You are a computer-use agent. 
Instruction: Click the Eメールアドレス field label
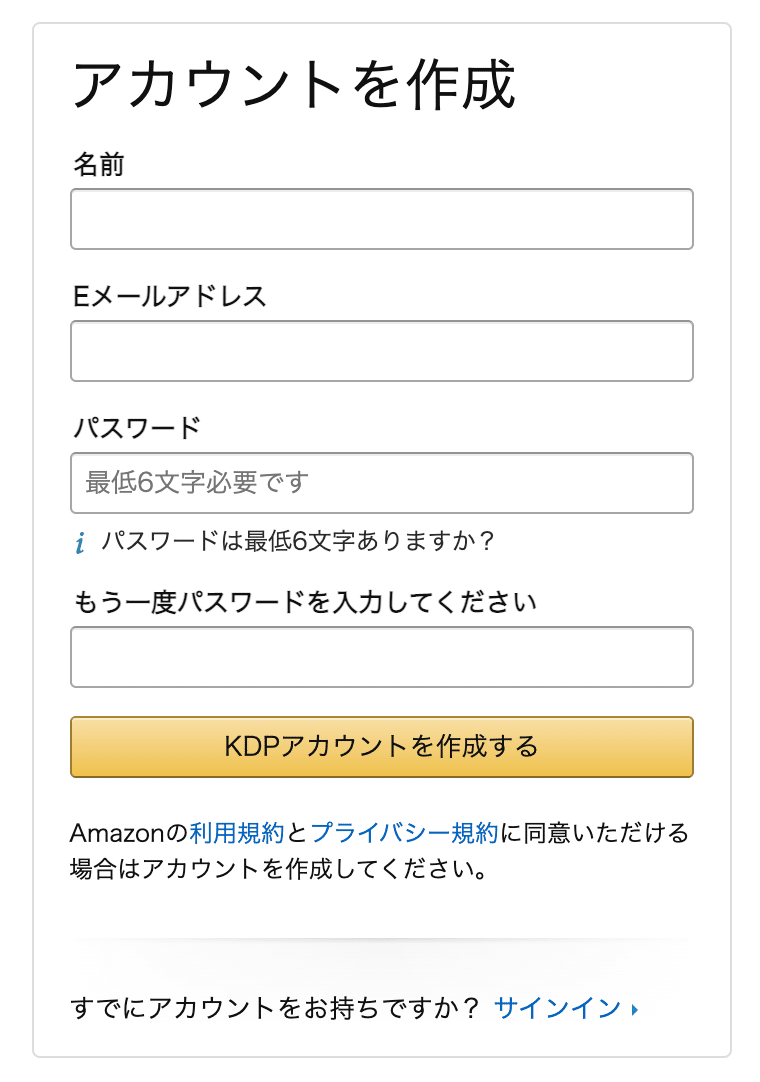coord(170,296)
